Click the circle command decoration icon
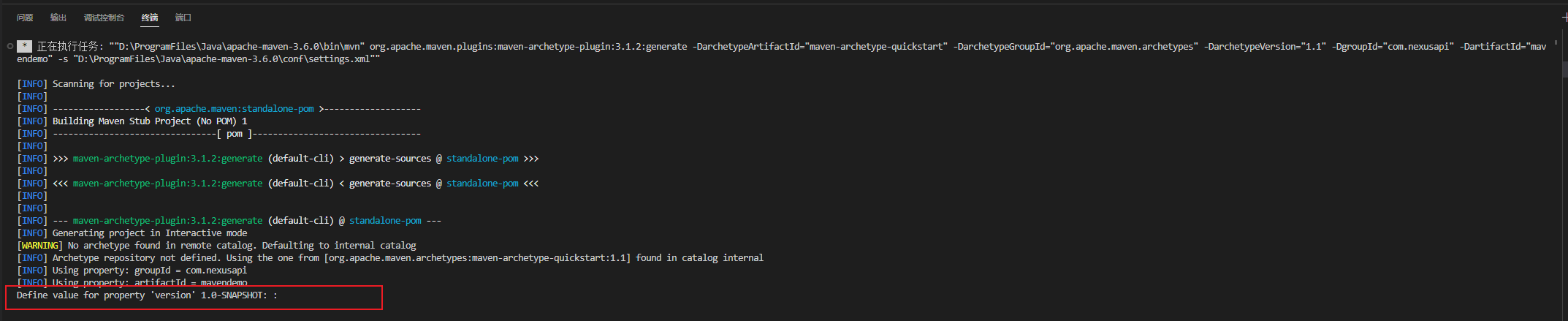1568x321 pixels. click(x=9, y=46)
